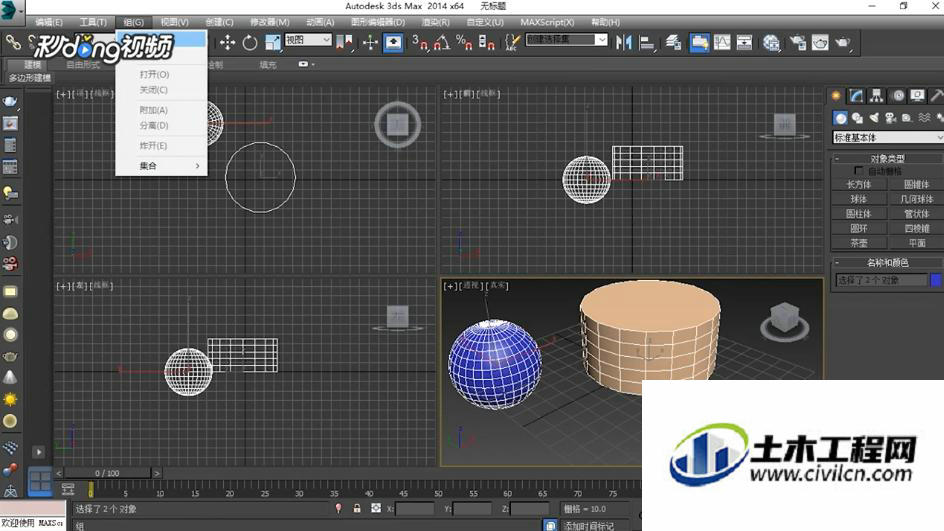Toggle the Graphite ribbon icon
944x531 pixels.
coord(699,42)
